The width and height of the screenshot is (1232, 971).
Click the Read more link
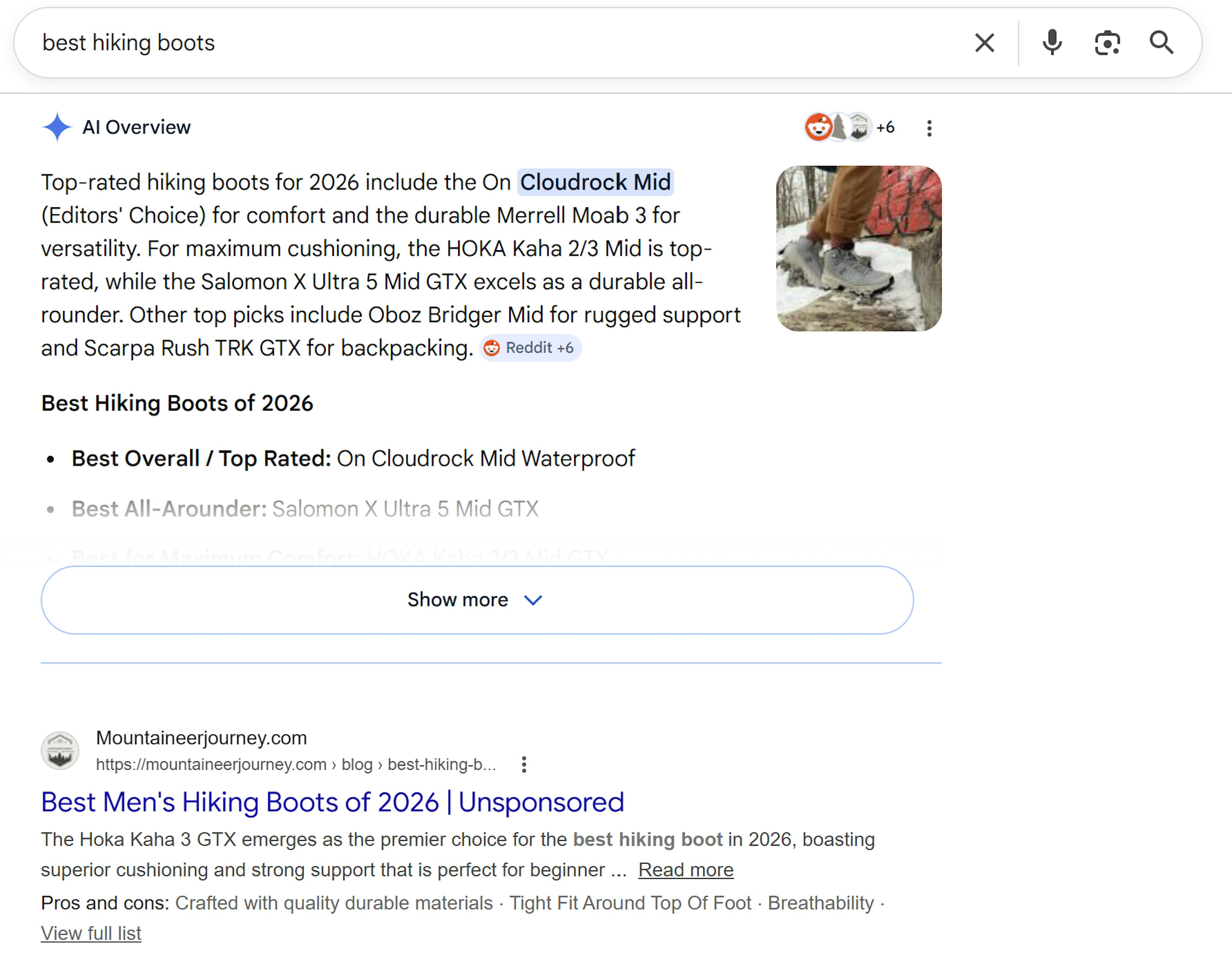pos(685,870)
